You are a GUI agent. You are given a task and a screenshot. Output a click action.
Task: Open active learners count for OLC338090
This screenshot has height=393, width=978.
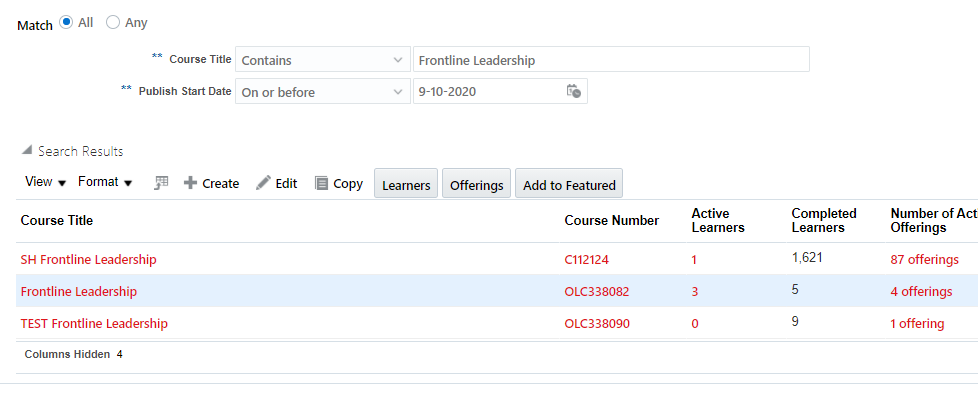(x=695, y=324)
